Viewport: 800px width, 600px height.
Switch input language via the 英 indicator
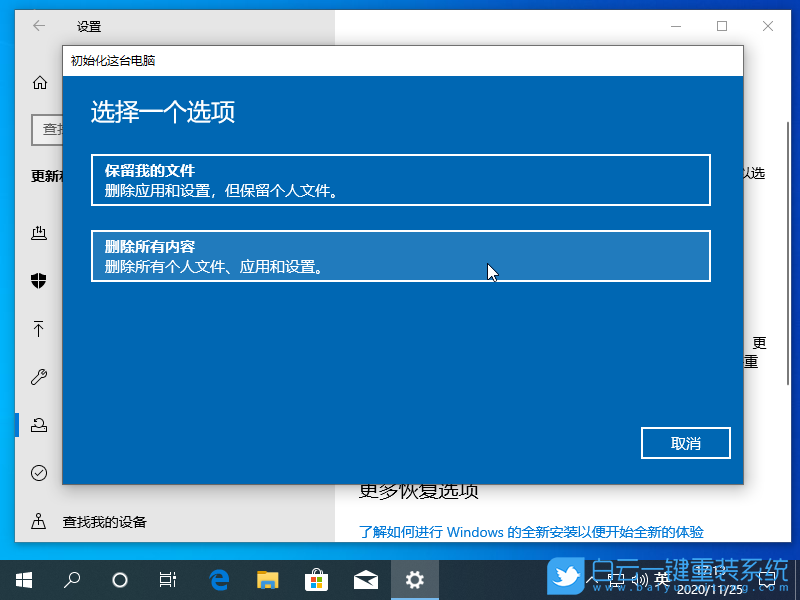[663, 578]
